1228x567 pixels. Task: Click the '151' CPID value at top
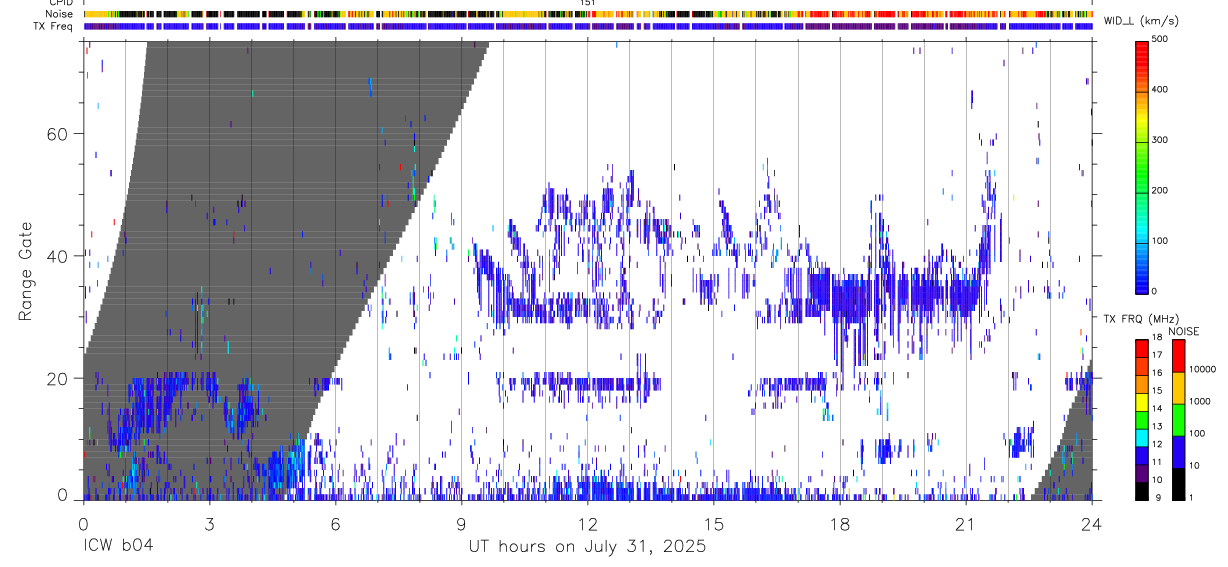tap(587, 3)
